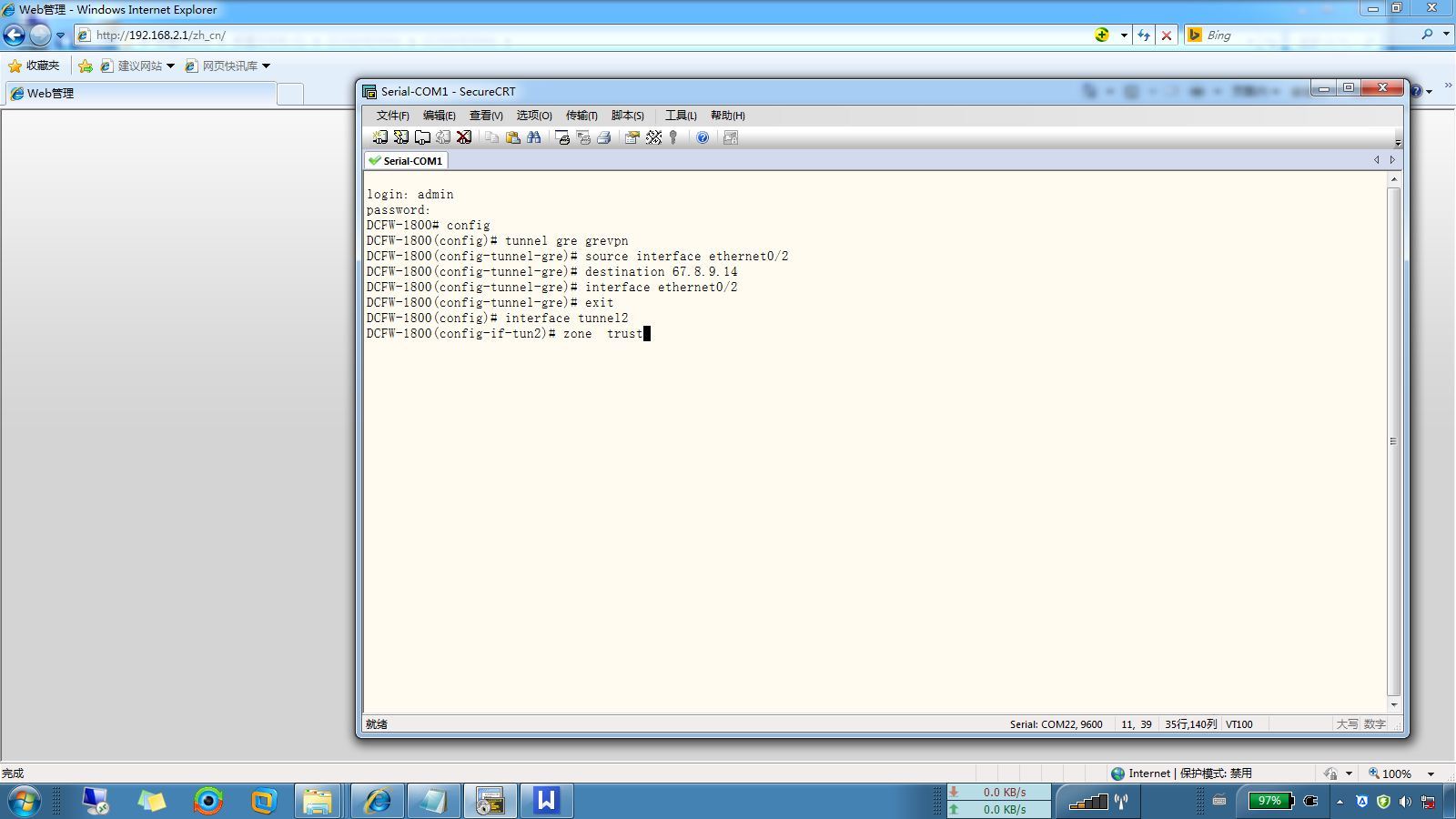
Task: Click the Copy icon in SecureCRT toolbar
Action: click(x=491, y=137)
